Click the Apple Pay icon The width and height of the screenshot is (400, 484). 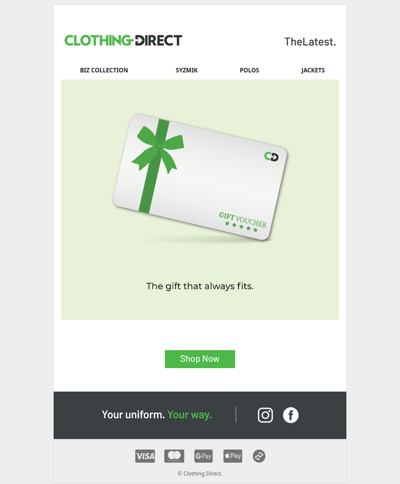click(x=233, y=456)
